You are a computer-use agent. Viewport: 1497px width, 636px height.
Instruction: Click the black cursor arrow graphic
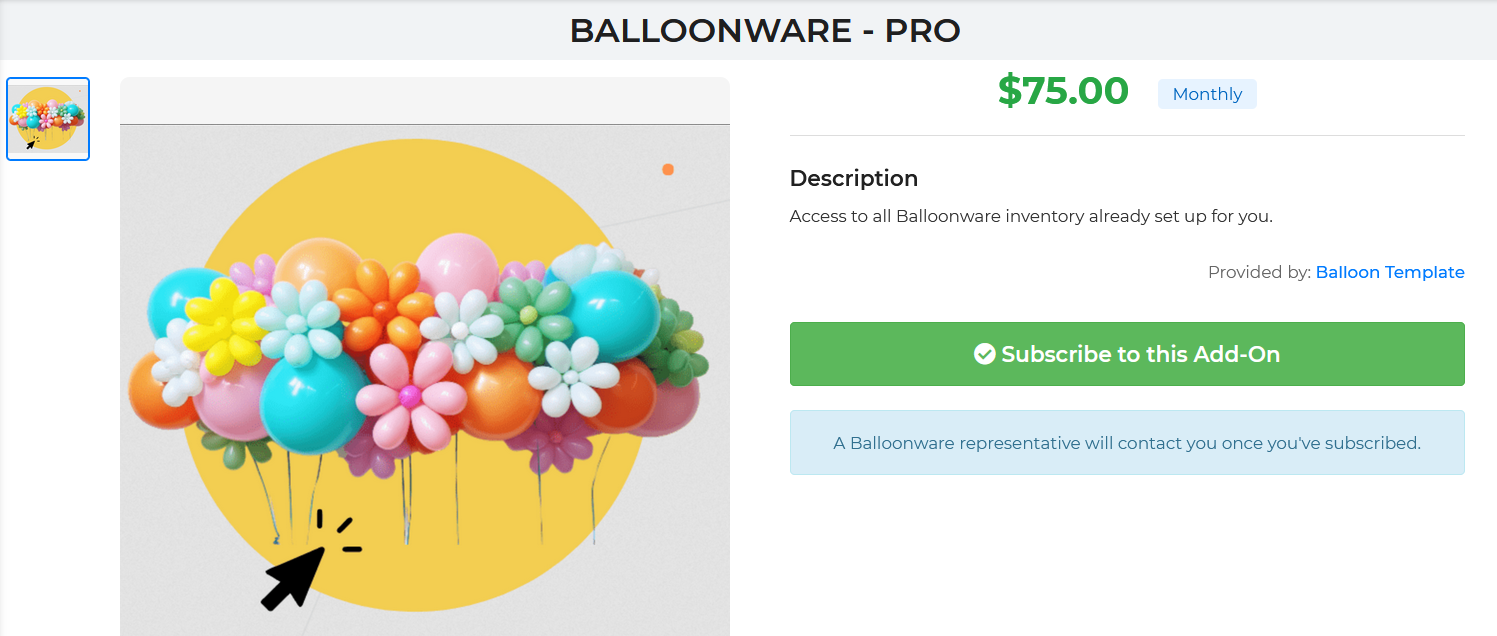(x=290, y=577)
